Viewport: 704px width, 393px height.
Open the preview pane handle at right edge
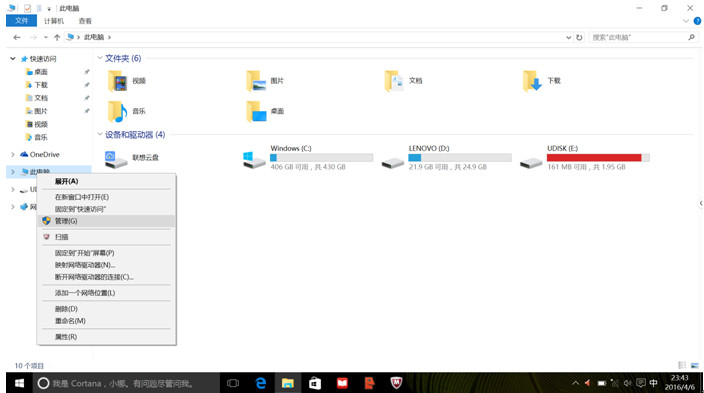click(x=701, y=203)
